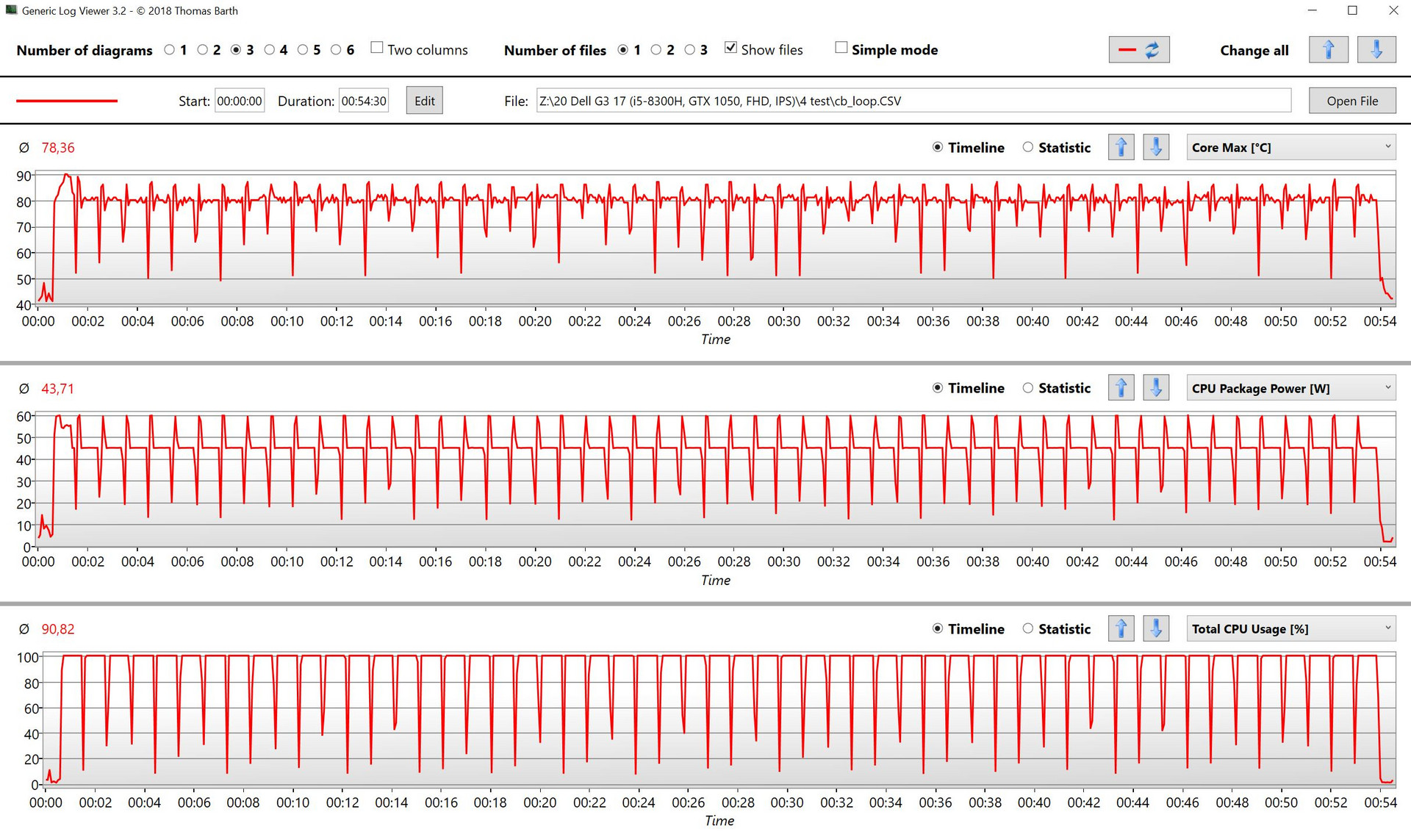The height and width of the screenshot is (840, 1411).
Task: Switch Core Max diagram to Statistic view
Action: coord(1028,148)
